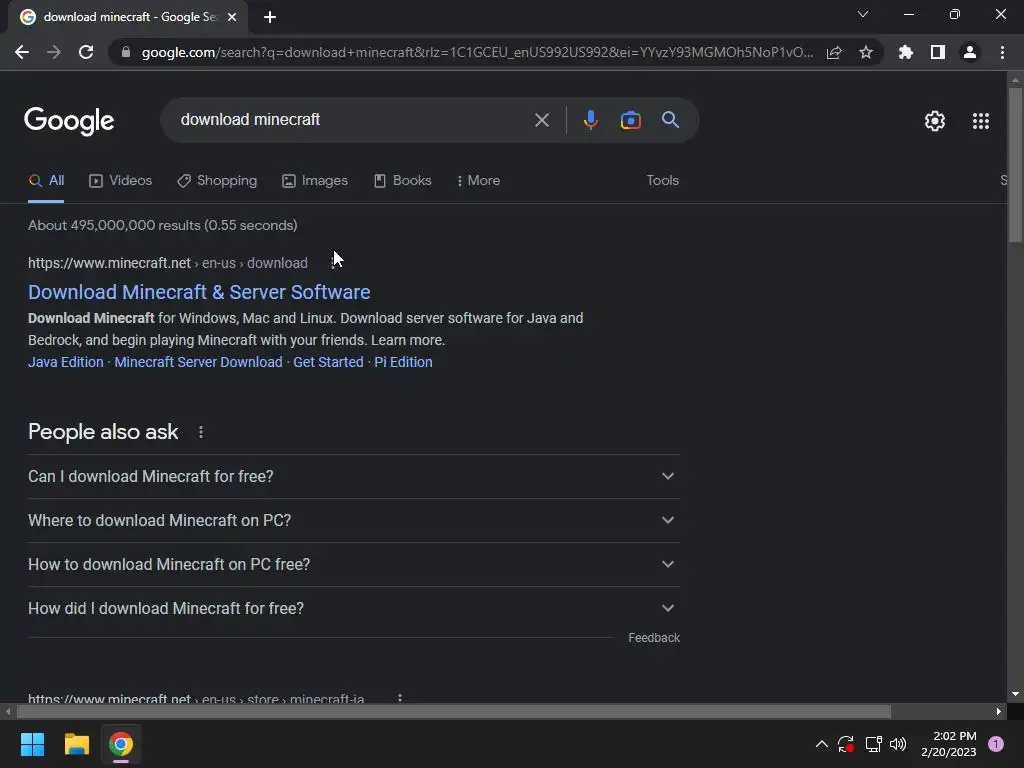1024x768 pixels.
Task: Open the volume control in the tray
Action: coord(898,744)
